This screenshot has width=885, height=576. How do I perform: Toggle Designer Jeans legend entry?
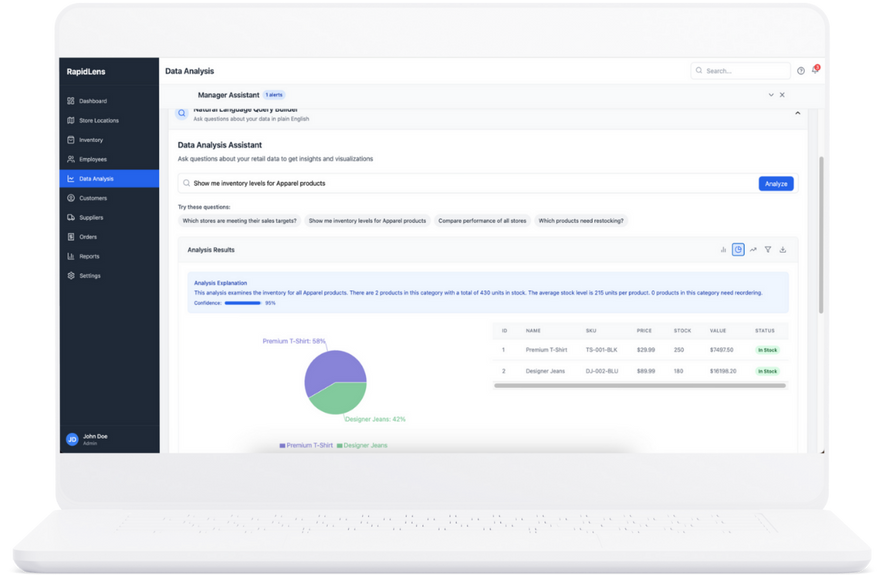point(362,445)
